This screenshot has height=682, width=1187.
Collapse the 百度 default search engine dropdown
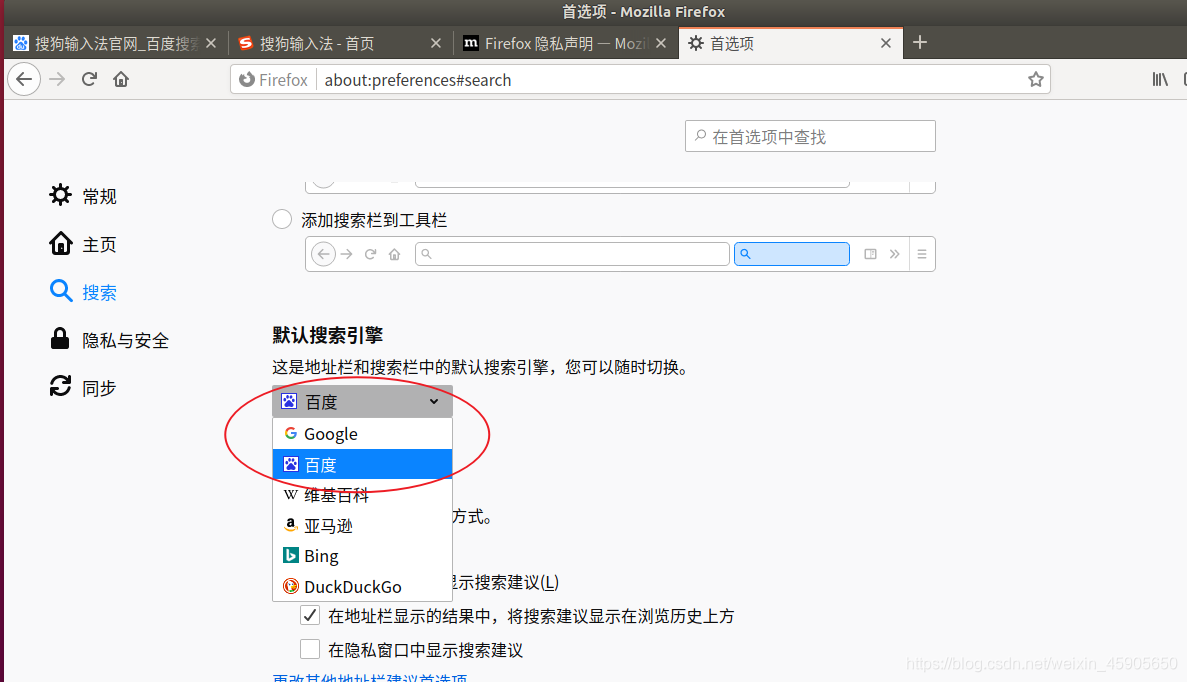[363, 402]
